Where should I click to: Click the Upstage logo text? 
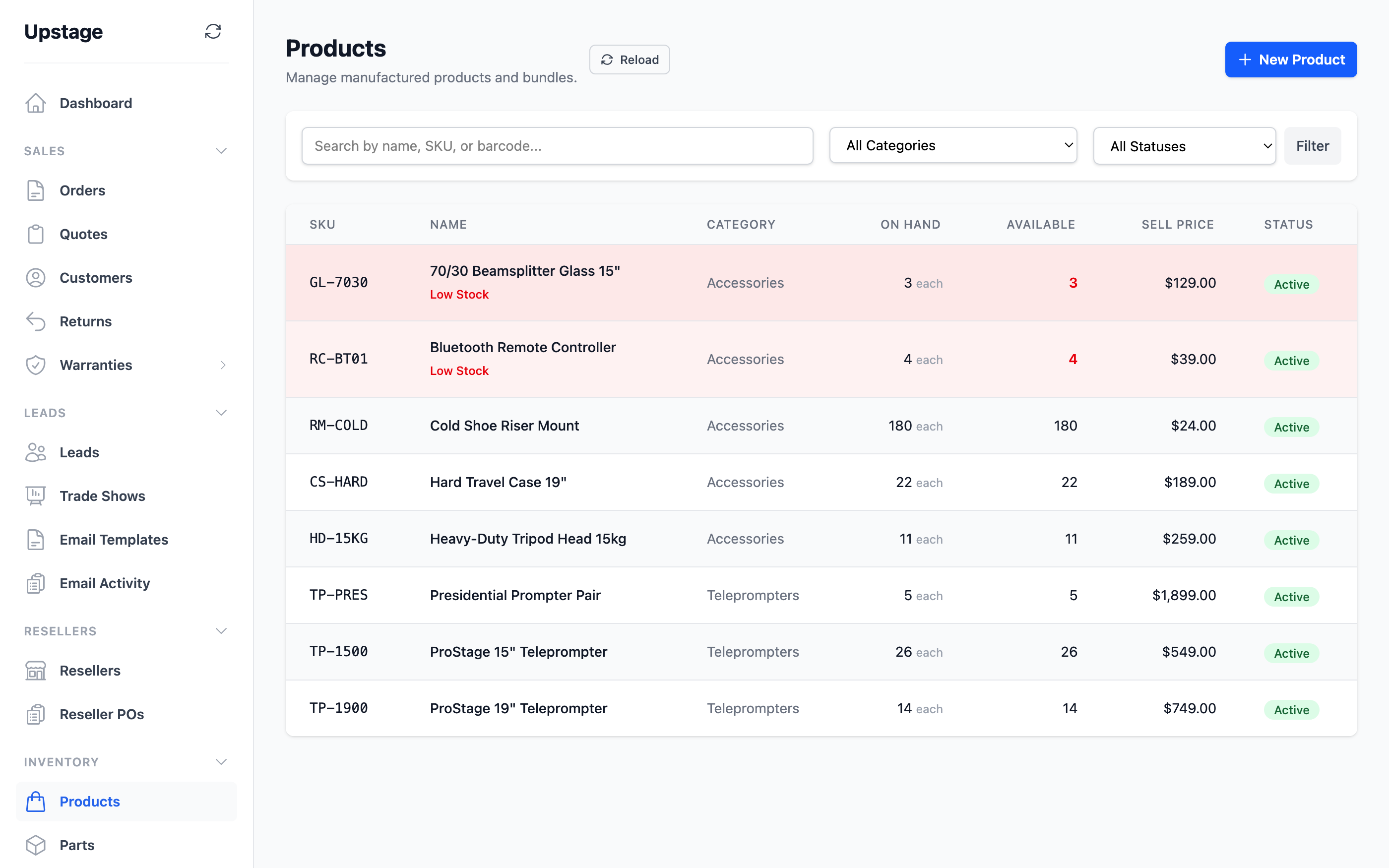[63, 32]
